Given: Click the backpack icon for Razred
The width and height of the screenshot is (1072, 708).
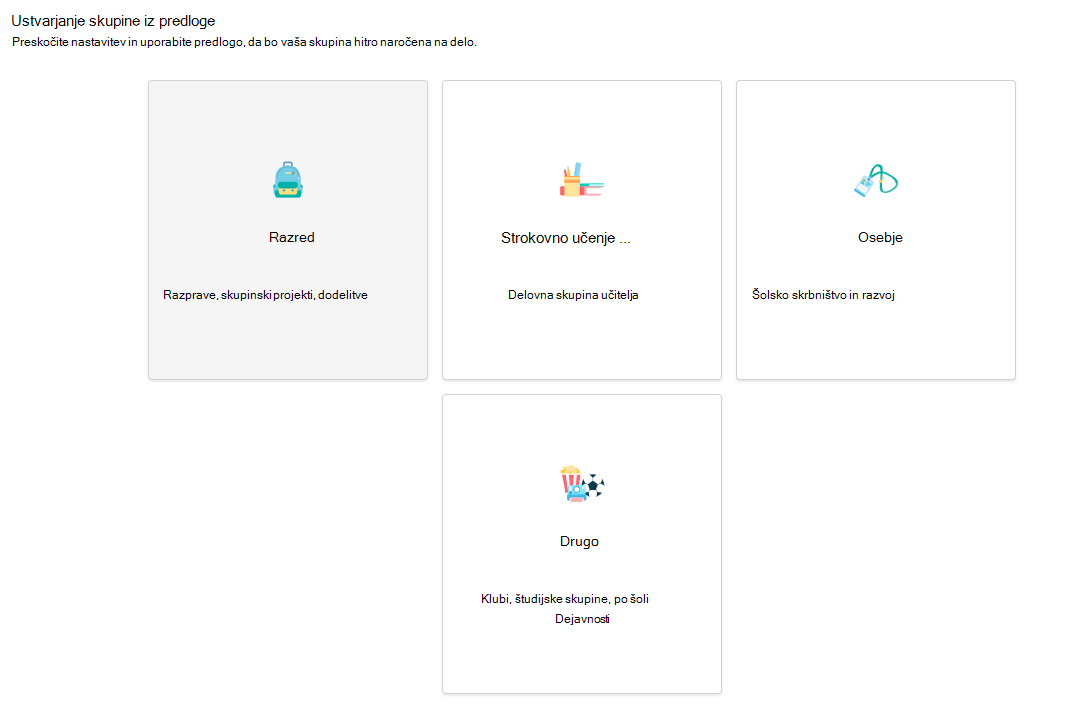Looking at the screenshot, I should point(288,180).
